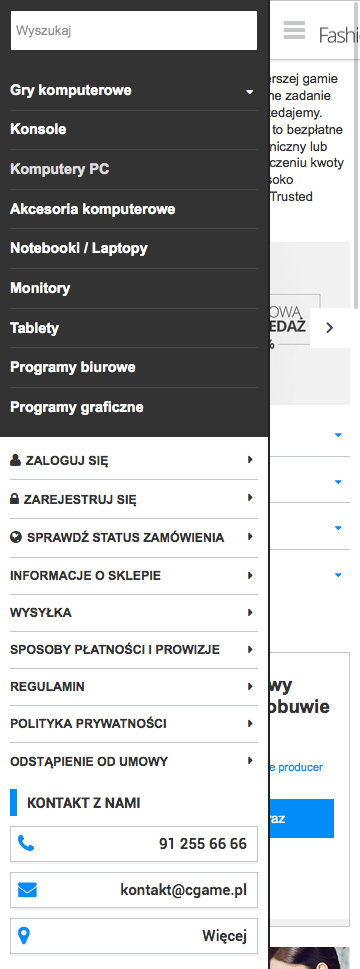Click the banner next-slide arrow

pyautogui.click(x=330, y=328)
